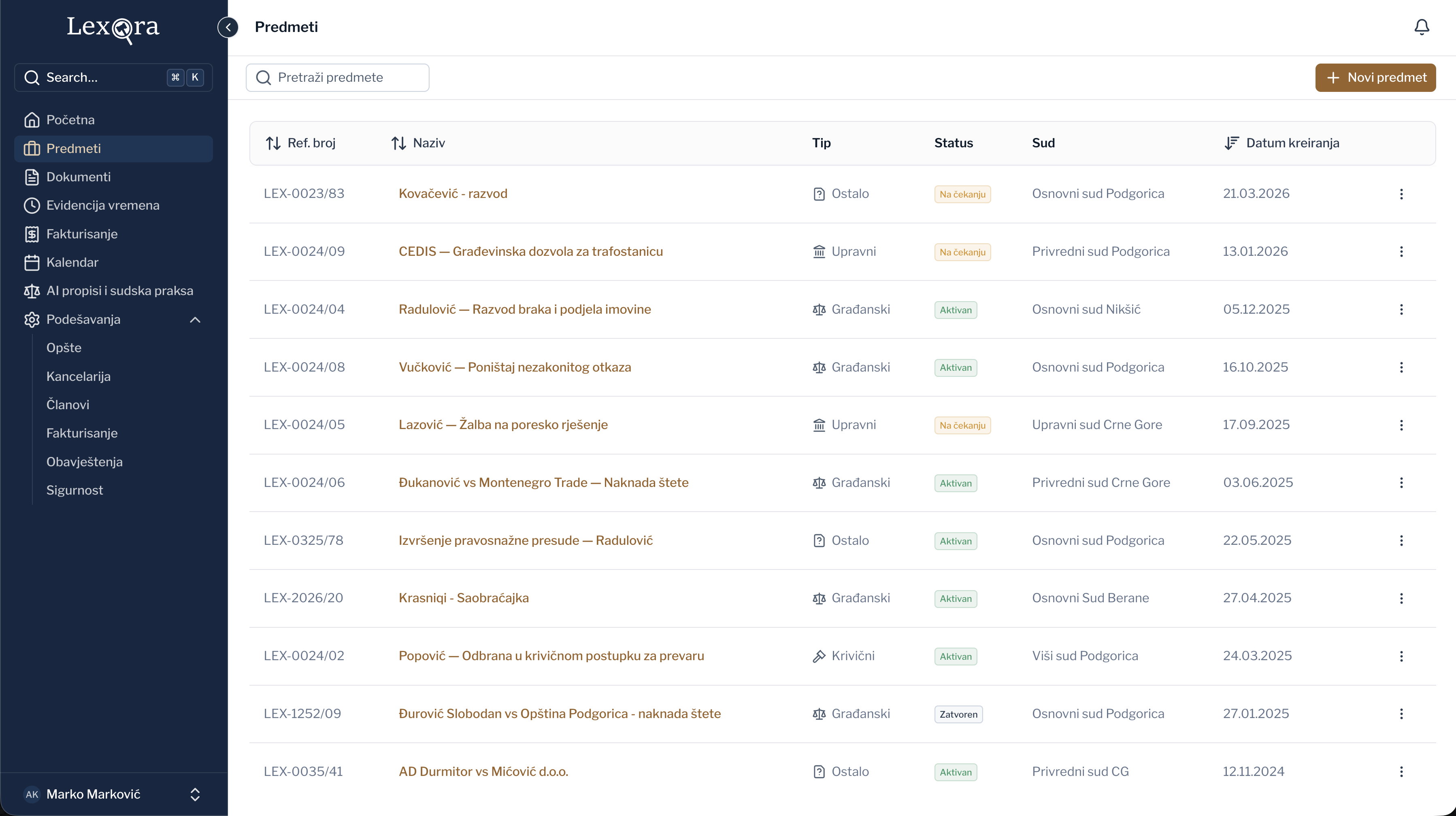Open row options for Kovačević - razvod
Viewport: 1456px width, 816px height.
click(1401, 194)
